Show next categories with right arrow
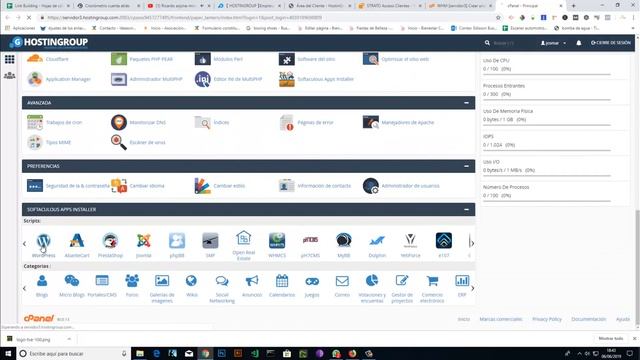 tap(473, 288)
